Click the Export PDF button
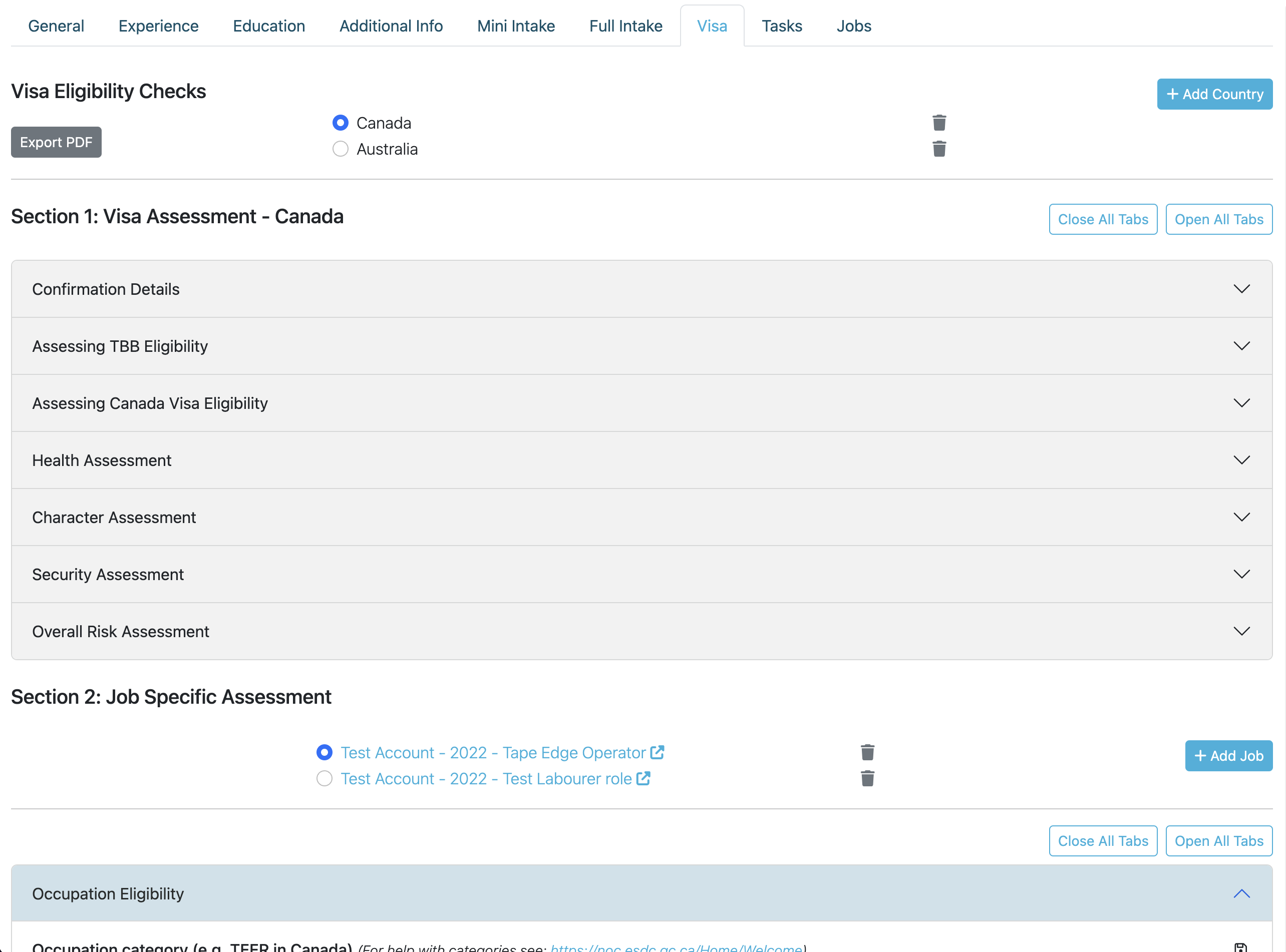 [x=56, y=142]
